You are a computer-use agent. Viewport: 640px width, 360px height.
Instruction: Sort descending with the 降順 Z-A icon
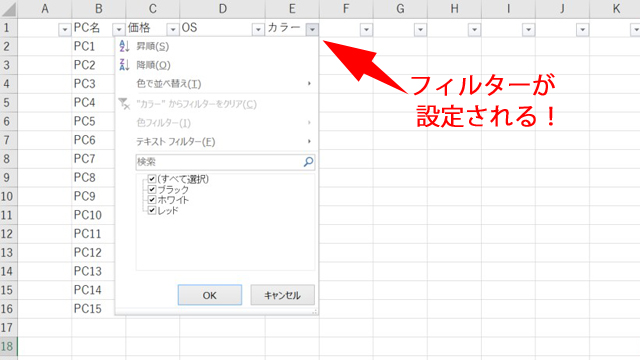point(124,65)
